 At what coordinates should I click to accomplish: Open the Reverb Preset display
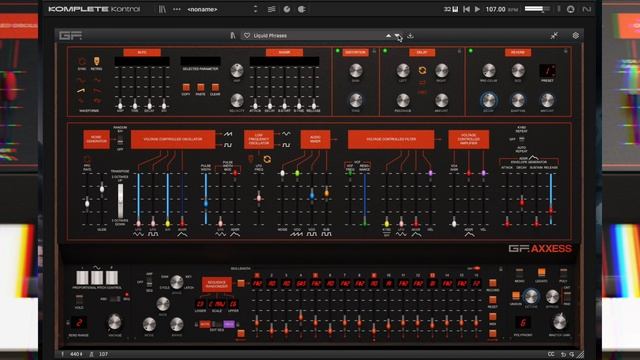(x=547, y=71)
